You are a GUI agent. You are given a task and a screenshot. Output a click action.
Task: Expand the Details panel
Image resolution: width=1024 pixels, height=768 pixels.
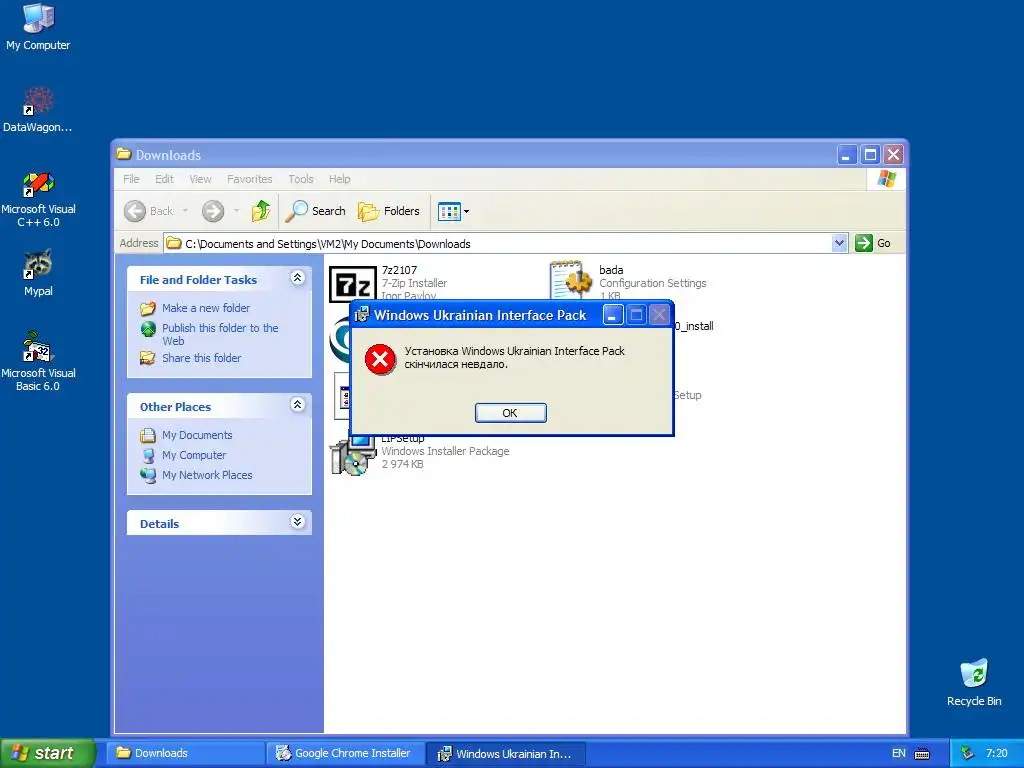(297, 522)
